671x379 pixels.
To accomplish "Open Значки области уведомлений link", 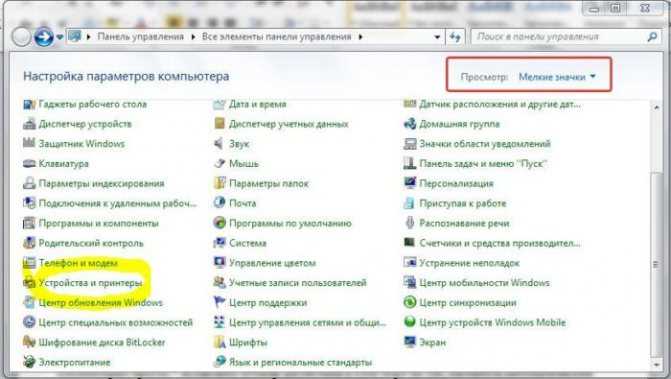I will pos(485,144).
